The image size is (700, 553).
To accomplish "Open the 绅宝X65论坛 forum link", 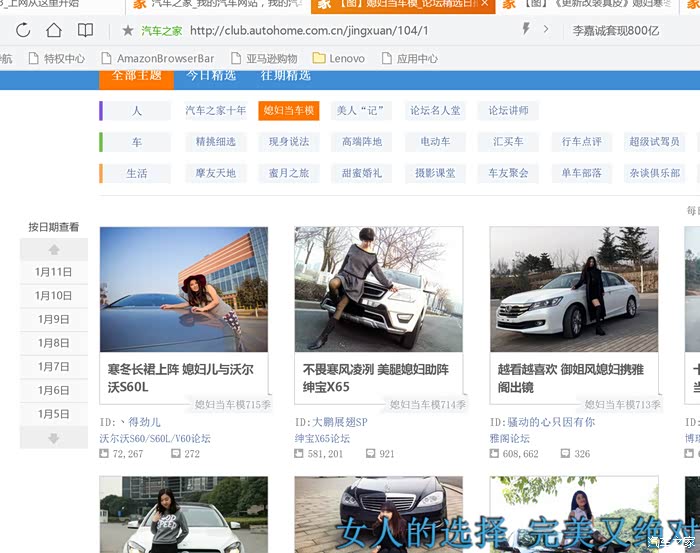I will click(x=322, y=438).
